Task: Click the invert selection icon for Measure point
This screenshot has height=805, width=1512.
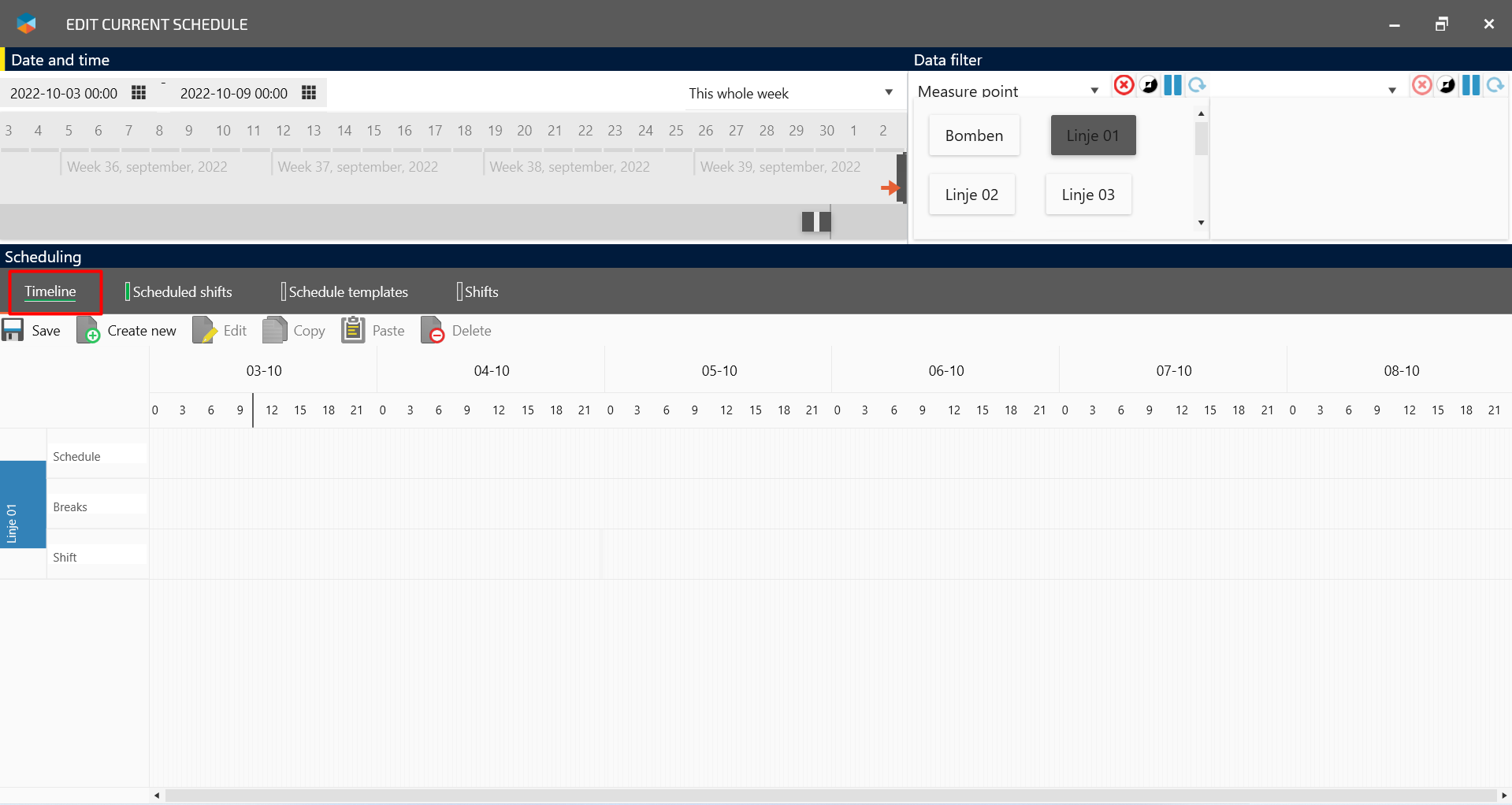Action: tap(1150, 85)
